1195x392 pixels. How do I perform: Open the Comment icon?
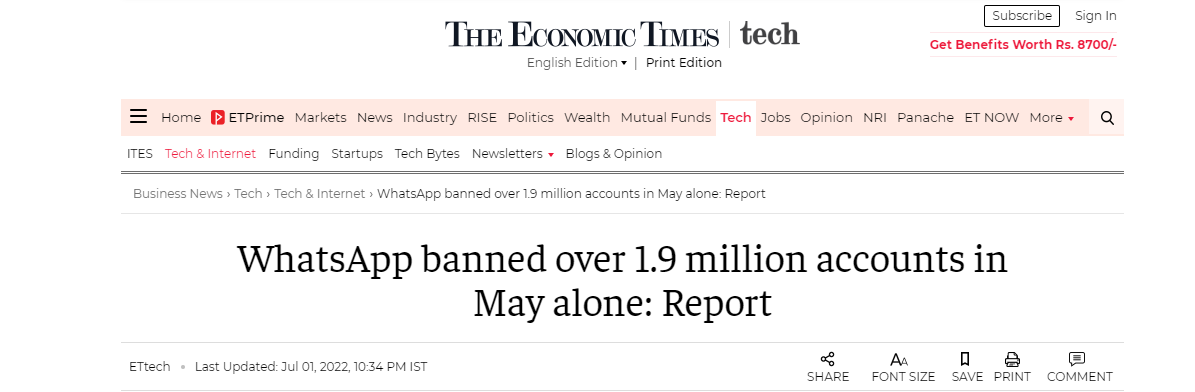click(1077, 359)
